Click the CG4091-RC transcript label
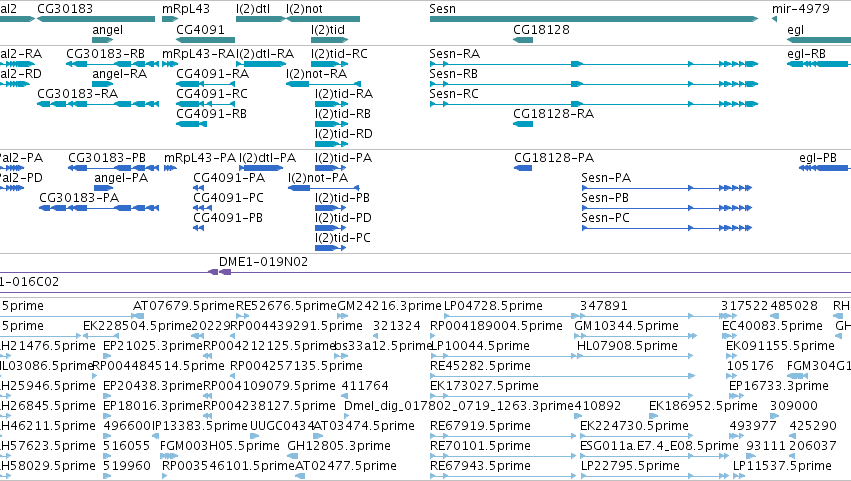Viewport: 851px width, 481px height. point(212,94)
